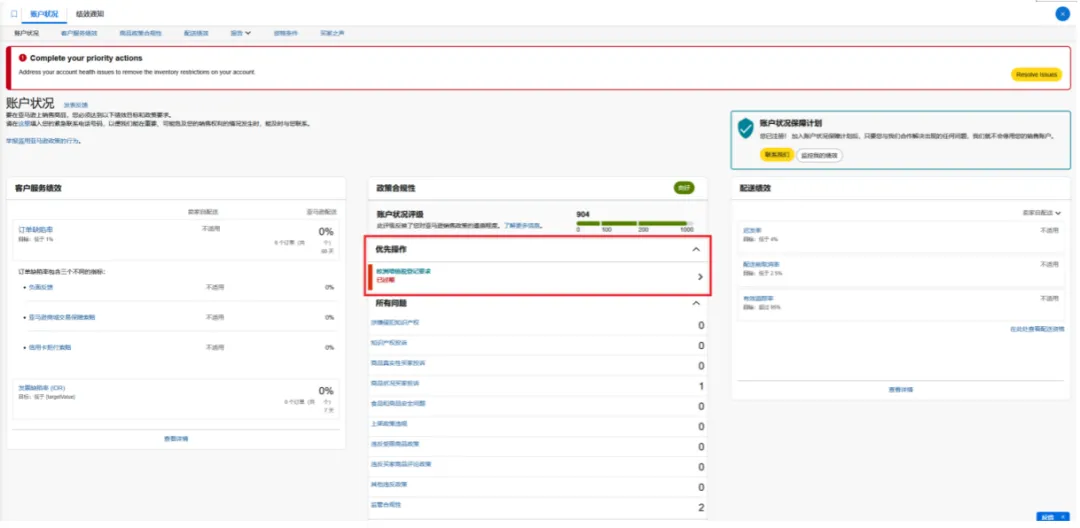Click the green 良好 status badge

684,188
